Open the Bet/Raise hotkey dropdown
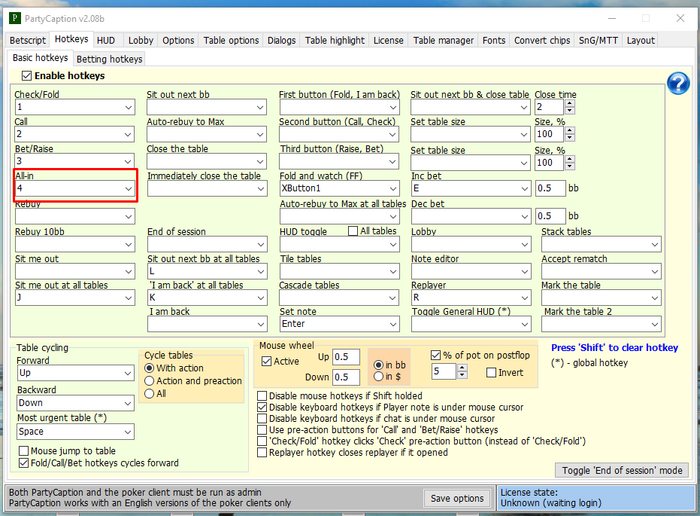700x516 pixels. point(75,161)
